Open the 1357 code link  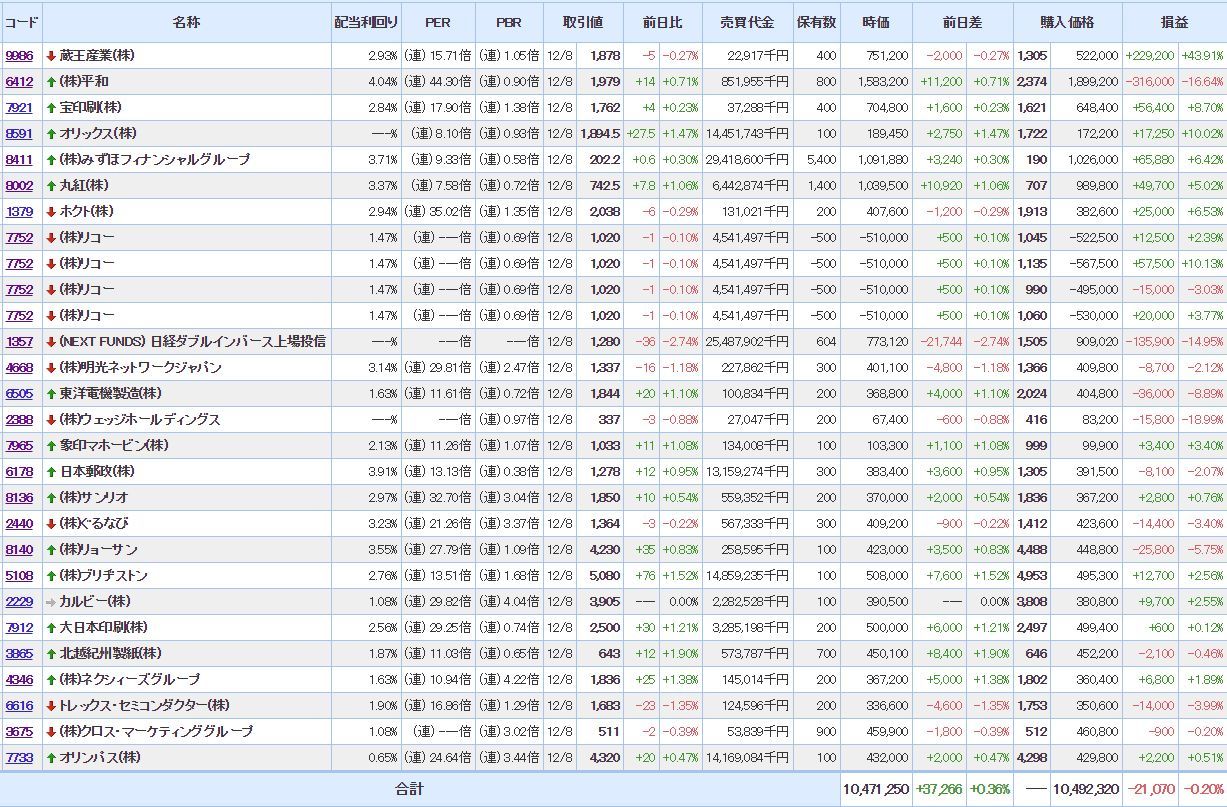pyautogui.click(x=19, y=342)
